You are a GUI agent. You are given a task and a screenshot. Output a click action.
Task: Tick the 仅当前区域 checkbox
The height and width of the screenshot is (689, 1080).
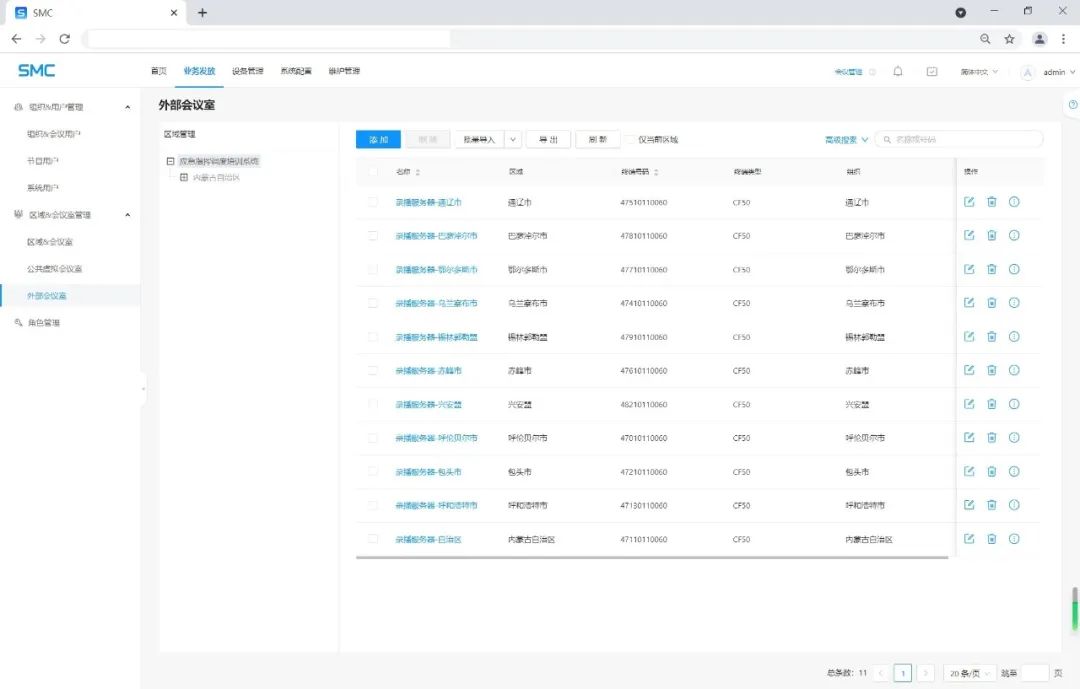tap(630, 140)
